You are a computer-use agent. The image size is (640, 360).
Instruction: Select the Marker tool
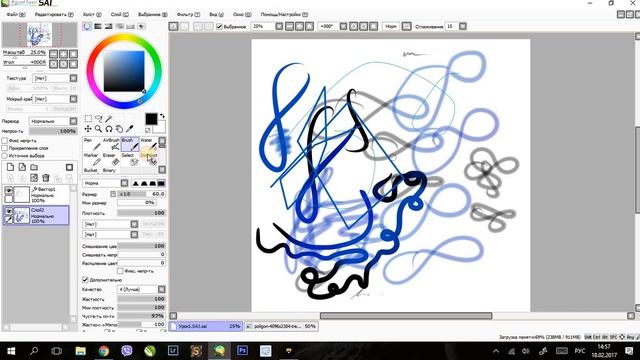[x=91, y=160]
